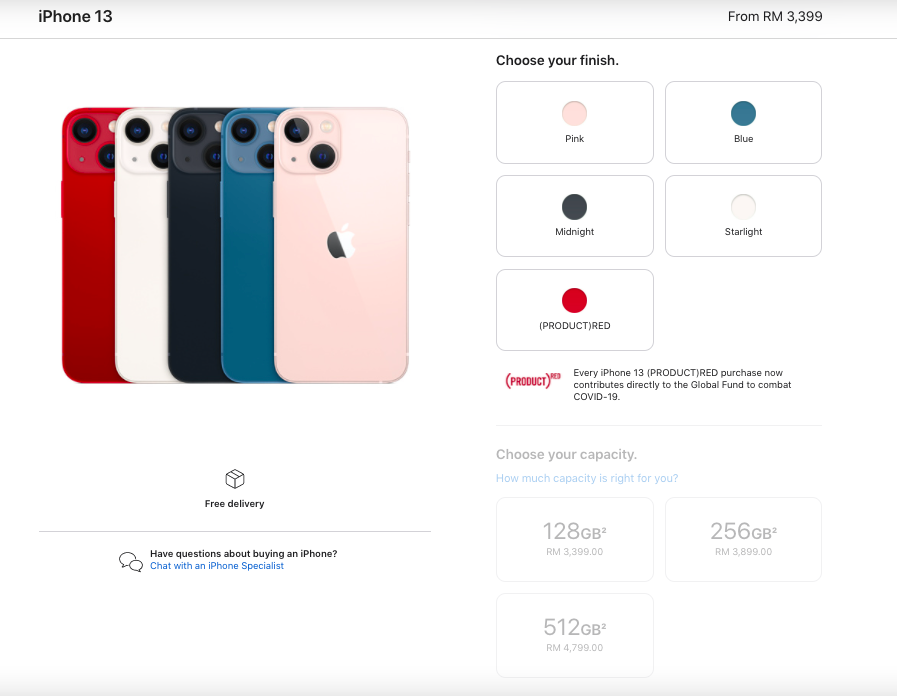The height and width of the screenshot is (696, 897).
Task: Click the chat speech bubbles icon
Action: tap(131, 561)
